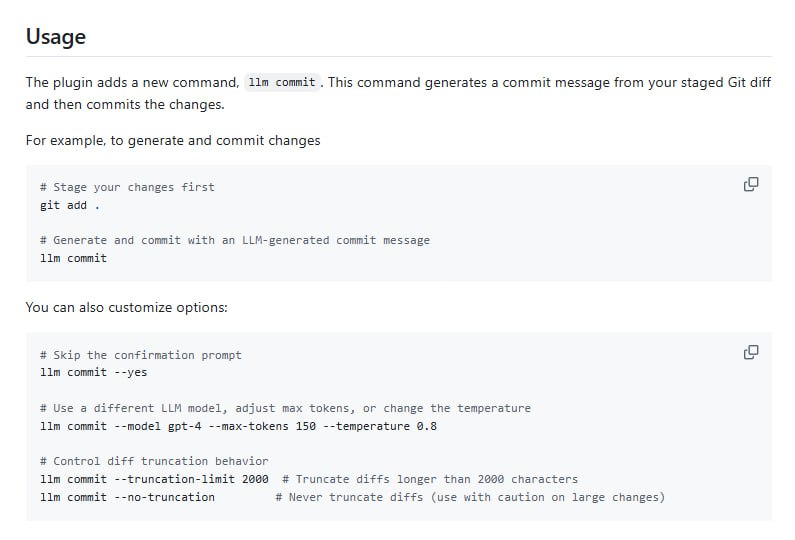The width and height of the screenshot is (795, 540).
Task: Click the "git add ." command line
Action: click(70, 205)
